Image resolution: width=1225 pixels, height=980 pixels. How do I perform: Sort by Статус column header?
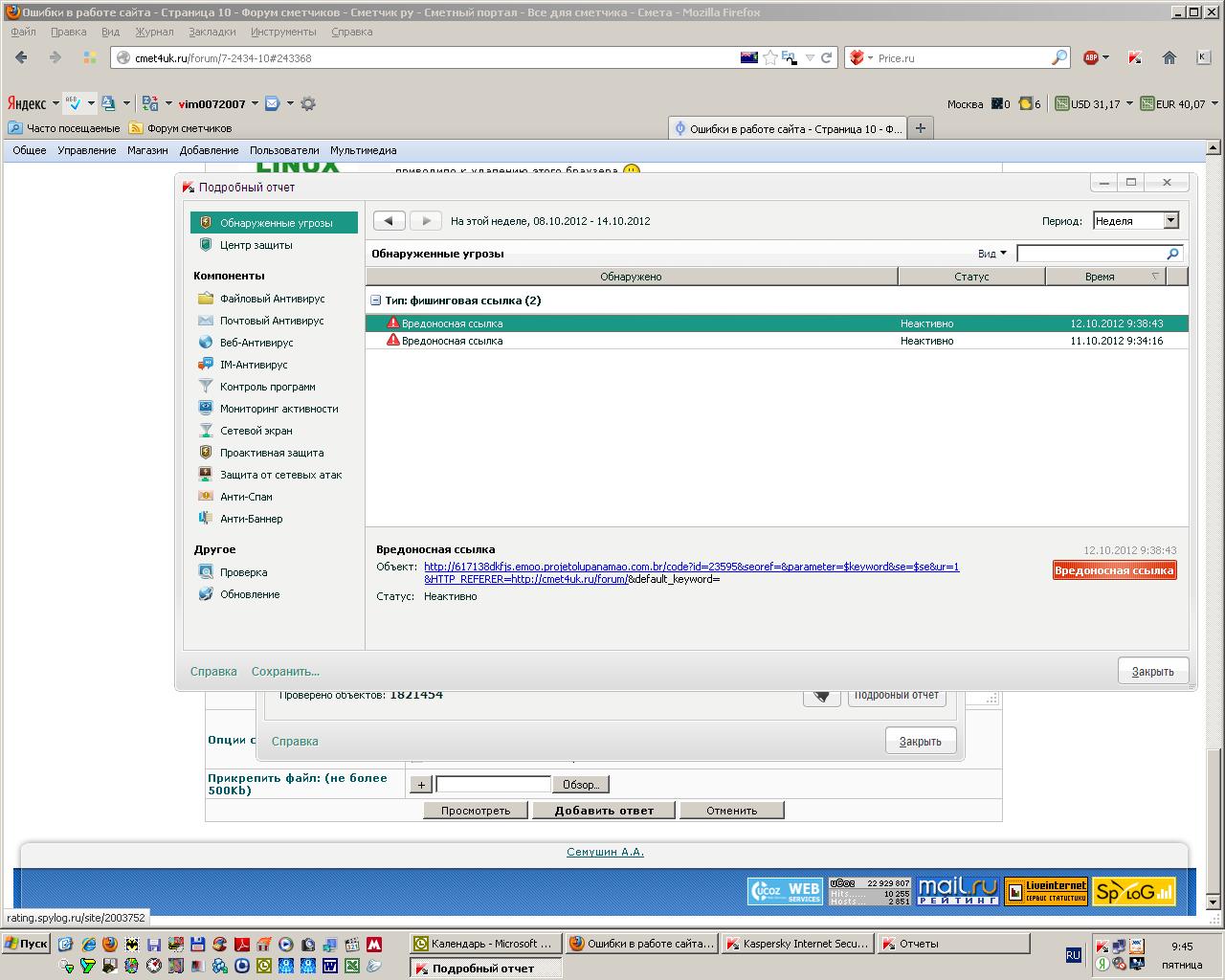coord(971,277)
